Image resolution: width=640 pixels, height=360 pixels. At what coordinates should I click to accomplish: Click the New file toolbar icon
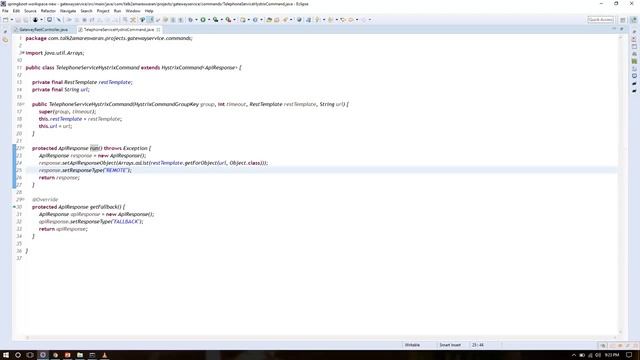click(5, 20)
